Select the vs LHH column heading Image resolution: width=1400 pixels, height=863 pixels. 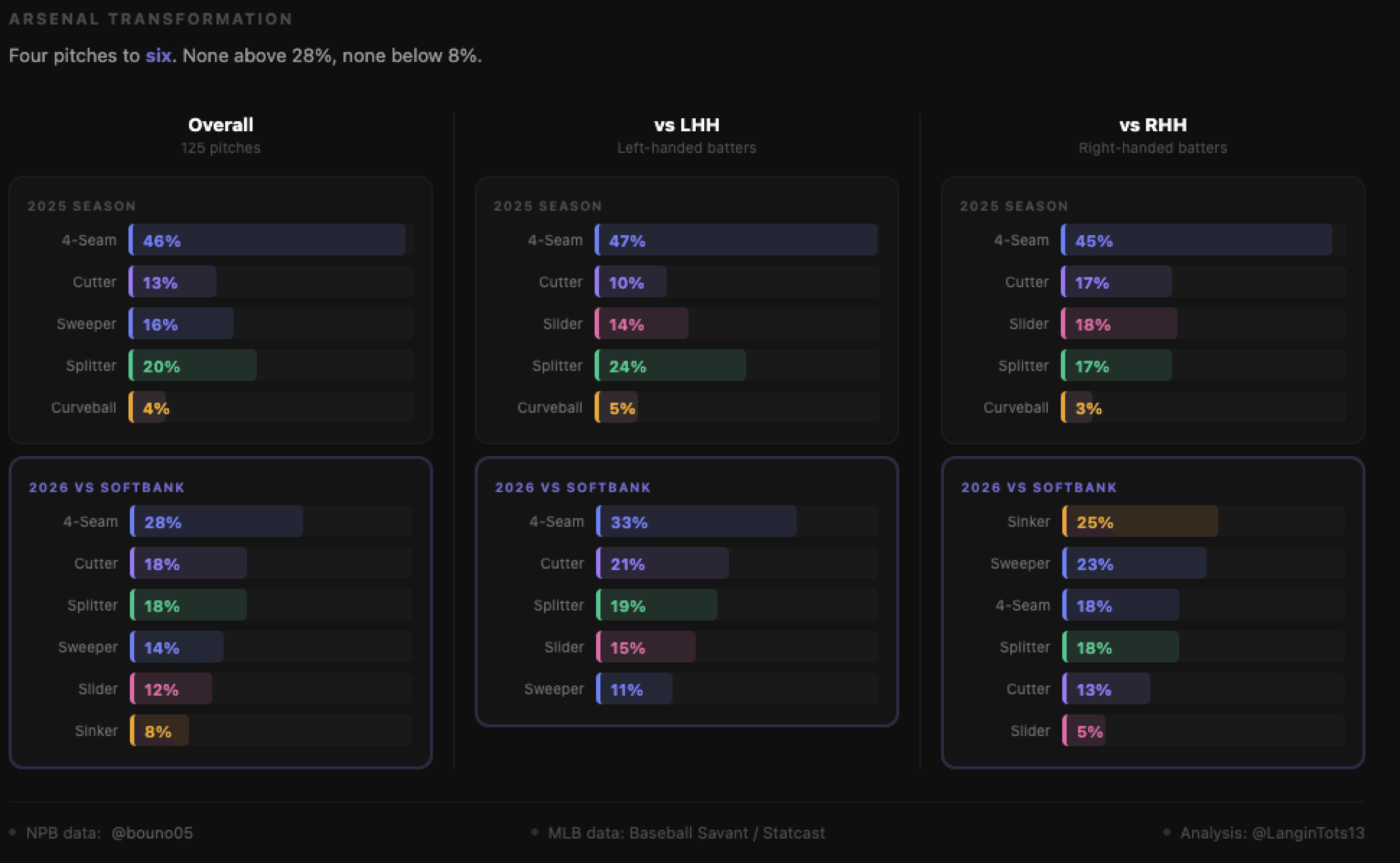(x=686, y=124)
